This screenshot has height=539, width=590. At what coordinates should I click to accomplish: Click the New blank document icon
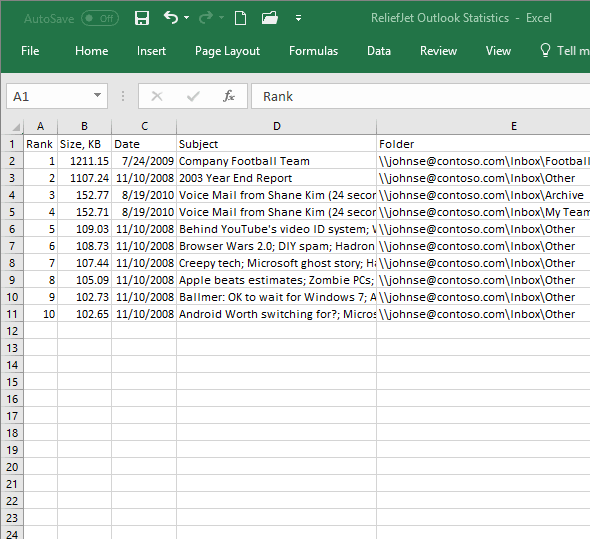point(240,18)
